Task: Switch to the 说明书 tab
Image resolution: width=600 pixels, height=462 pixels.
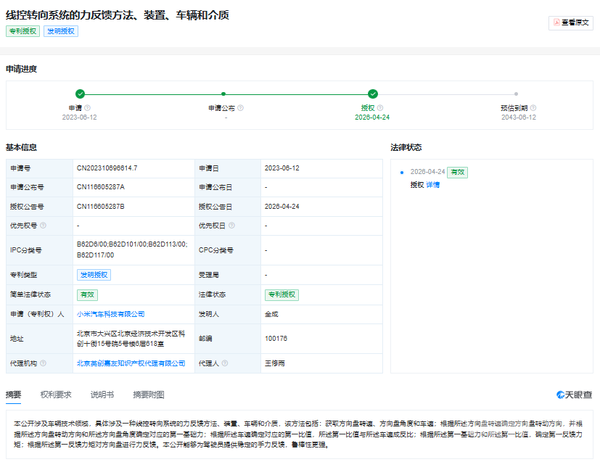Action: pos(102,395)
